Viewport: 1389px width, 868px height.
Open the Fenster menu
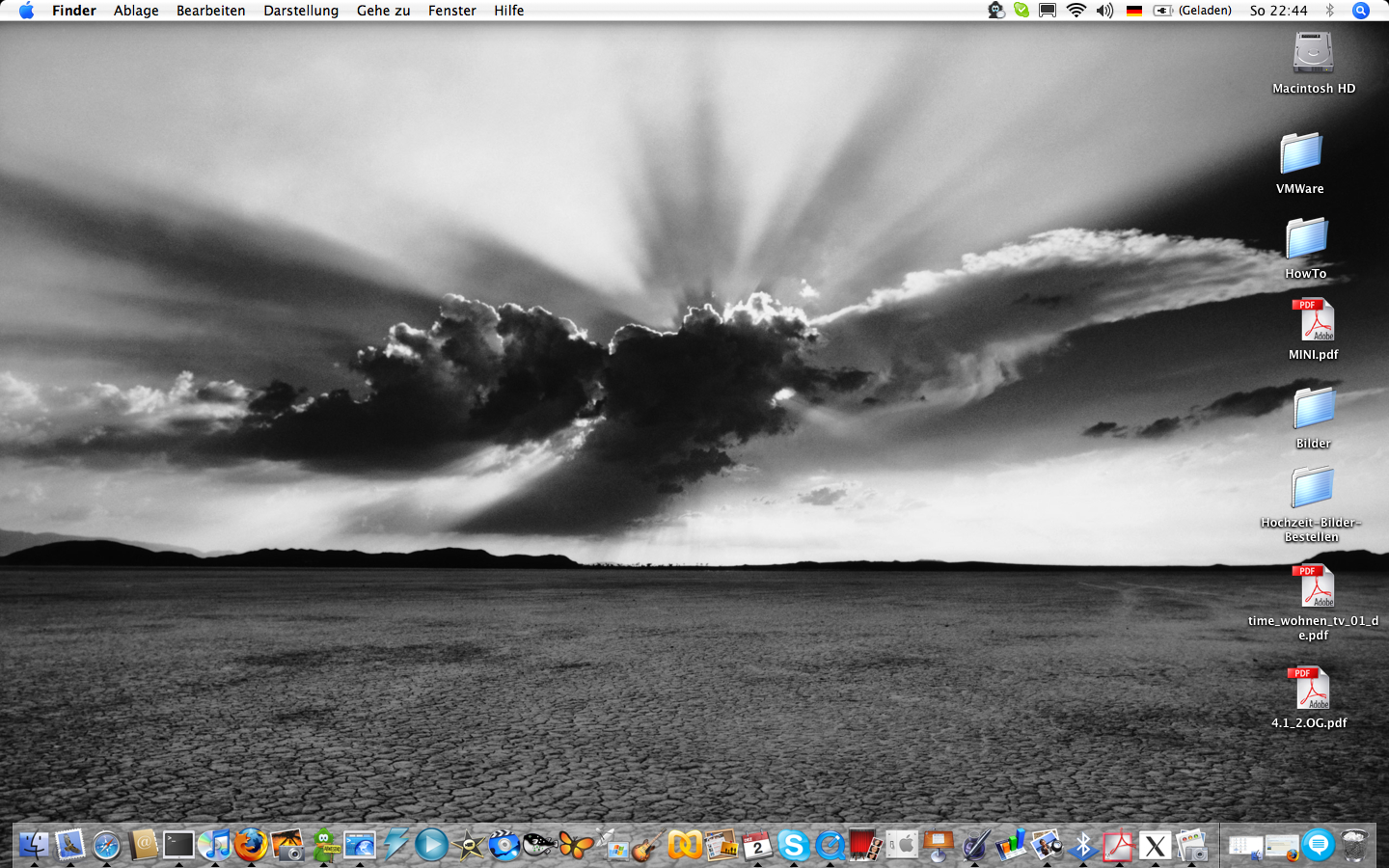[452, 11]
